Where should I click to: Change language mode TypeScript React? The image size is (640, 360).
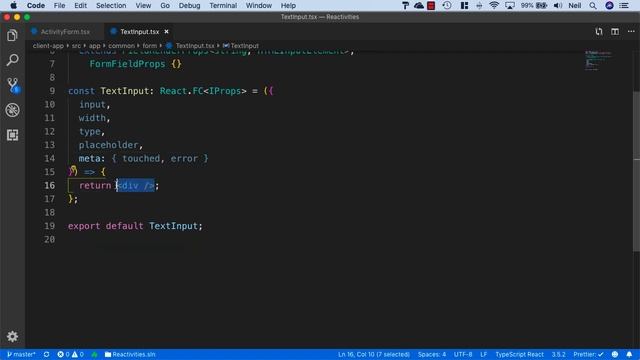point(519,354)
